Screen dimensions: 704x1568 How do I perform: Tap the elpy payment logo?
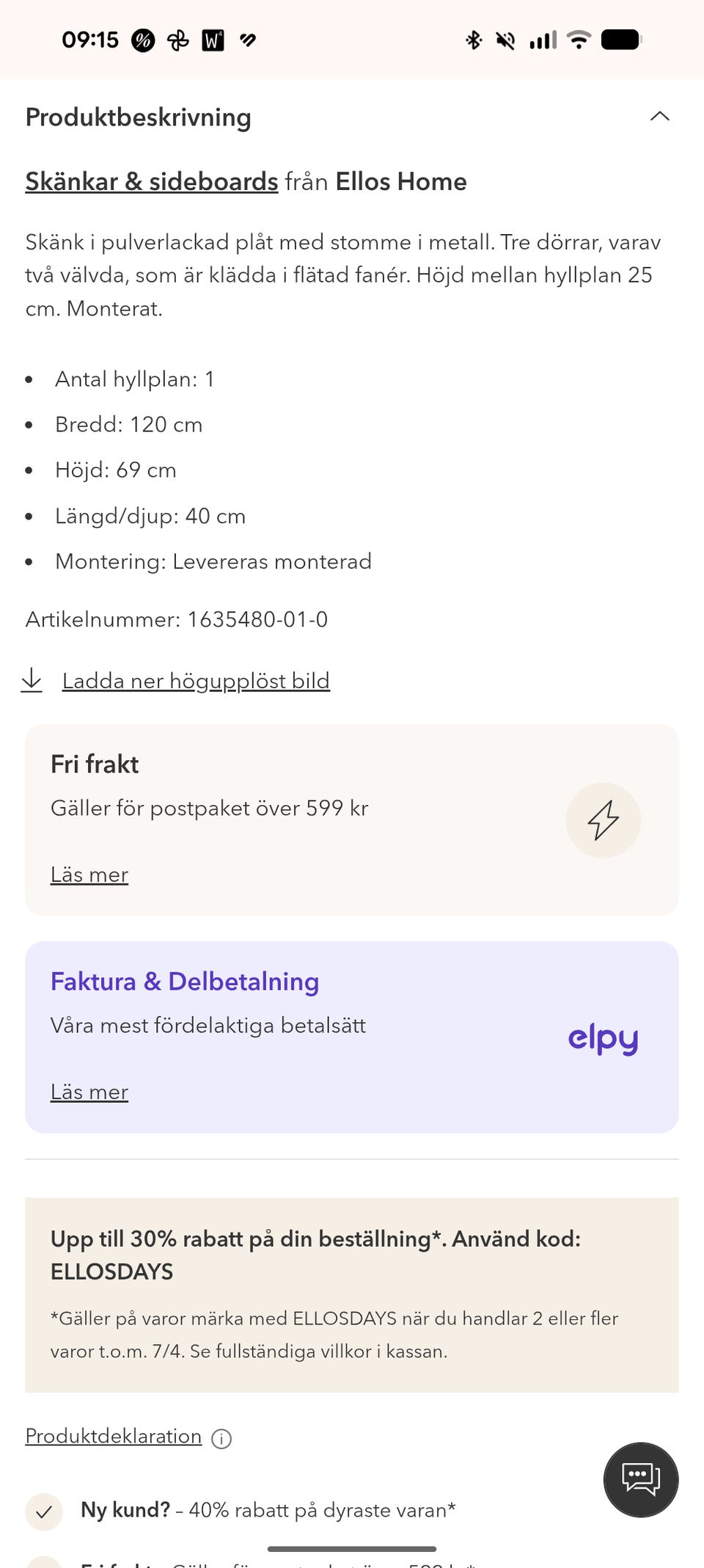pos(603,1038)
